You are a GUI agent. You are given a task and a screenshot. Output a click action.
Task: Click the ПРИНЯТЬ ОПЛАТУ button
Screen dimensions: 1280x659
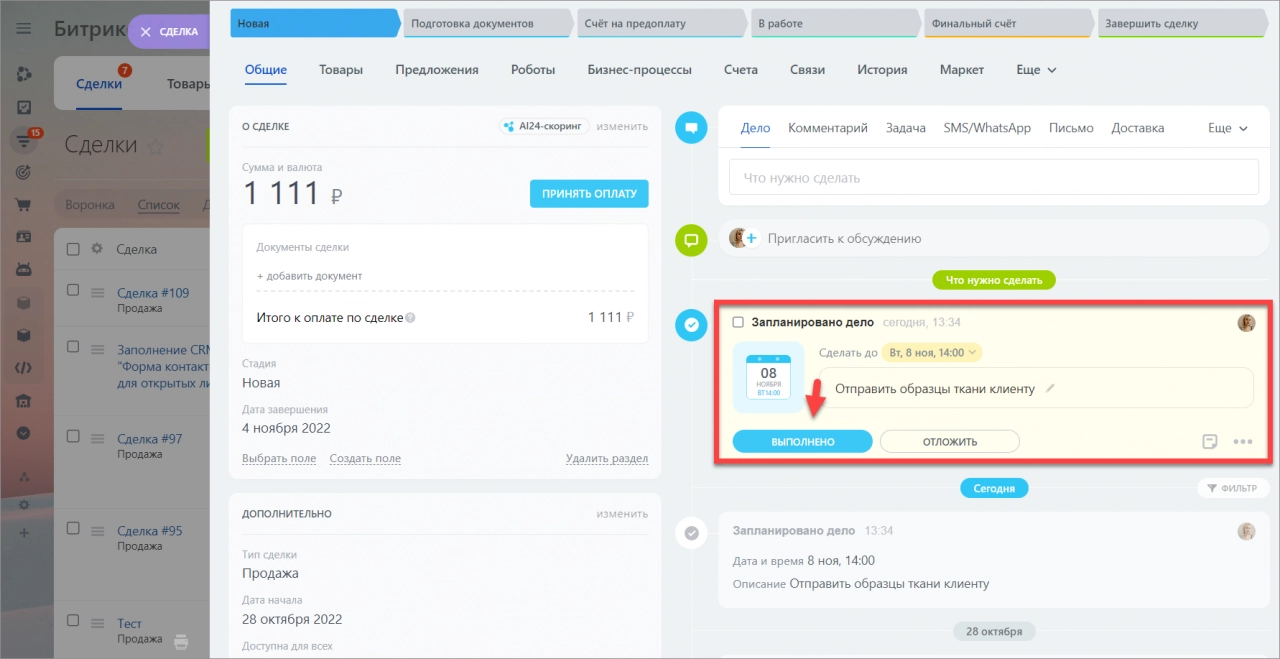pyautogui.click(x=589, y=194)
